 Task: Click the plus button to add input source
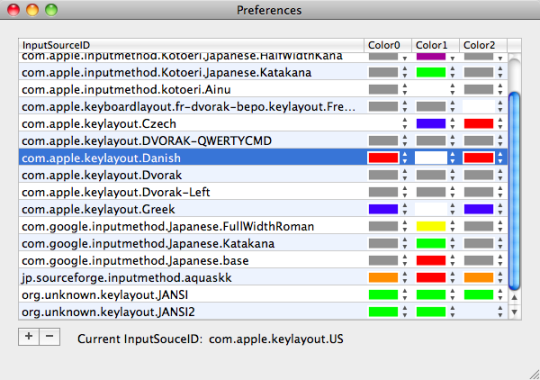(29, 337)
